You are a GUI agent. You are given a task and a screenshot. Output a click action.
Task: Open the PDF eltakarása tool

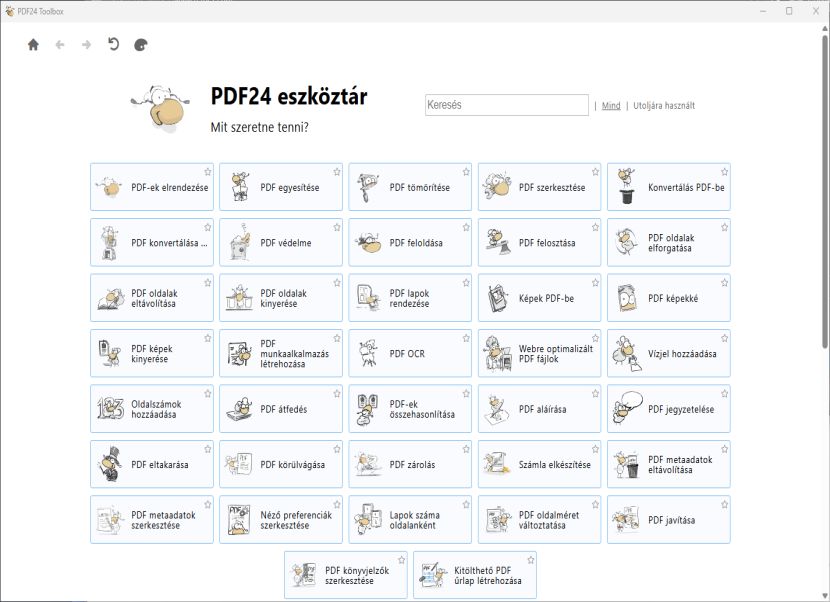click(x=152, y=464)
